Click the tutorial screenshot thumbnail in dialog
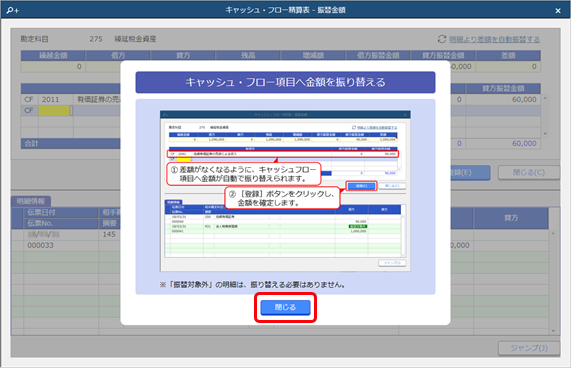The image size is (571, 368). point(285,191)
